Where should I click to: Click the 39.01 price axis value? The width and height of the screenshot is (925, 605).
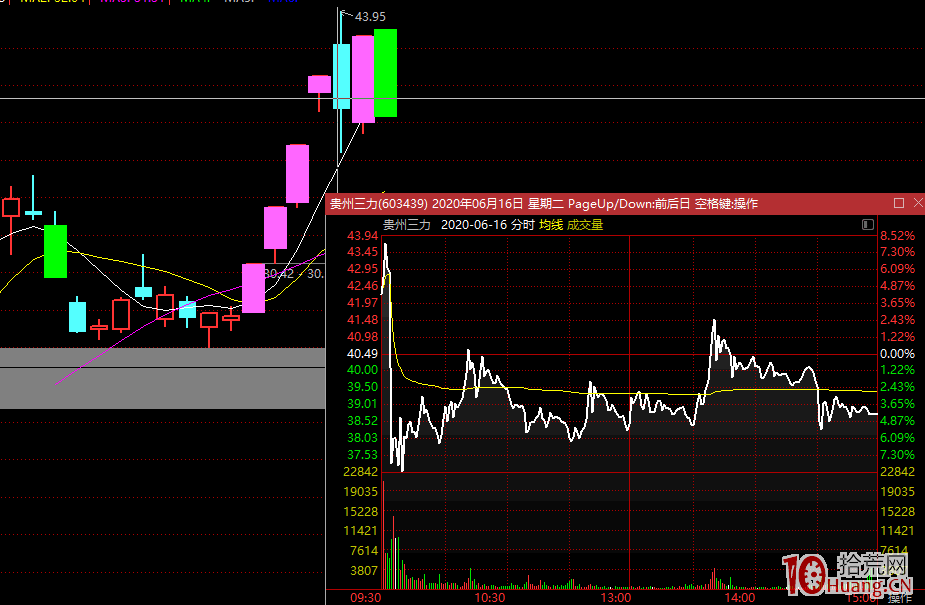(362, 404)
